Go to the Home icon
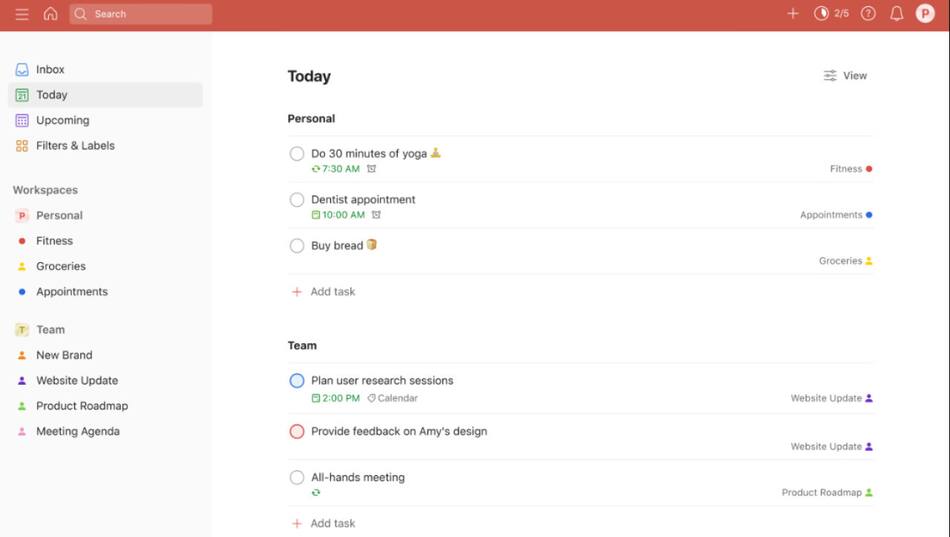Screen dimensions: 950x537 pyautogui.click(x=50, y=14)
